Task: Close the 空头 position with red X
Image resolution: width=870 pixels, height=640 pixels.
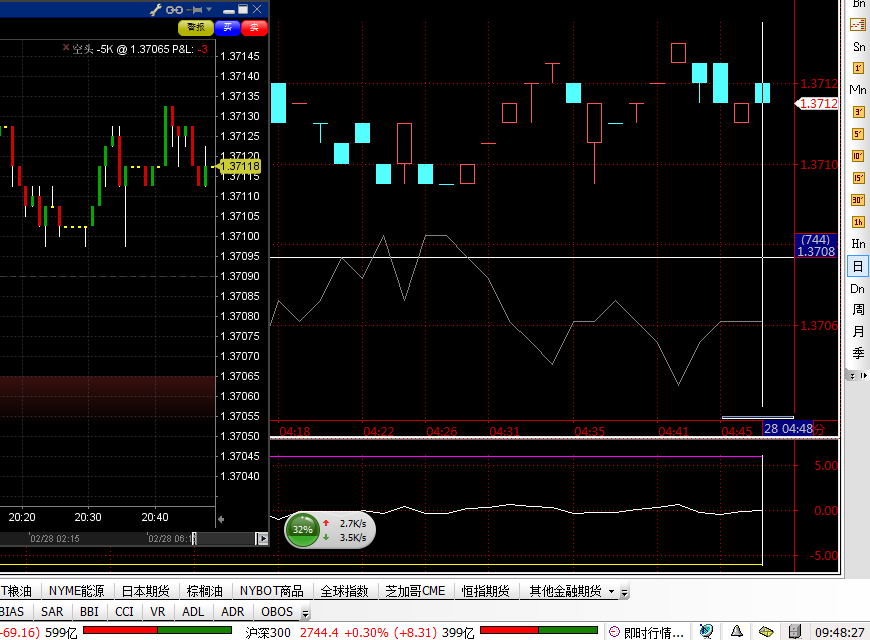Action: pos(66,47)
